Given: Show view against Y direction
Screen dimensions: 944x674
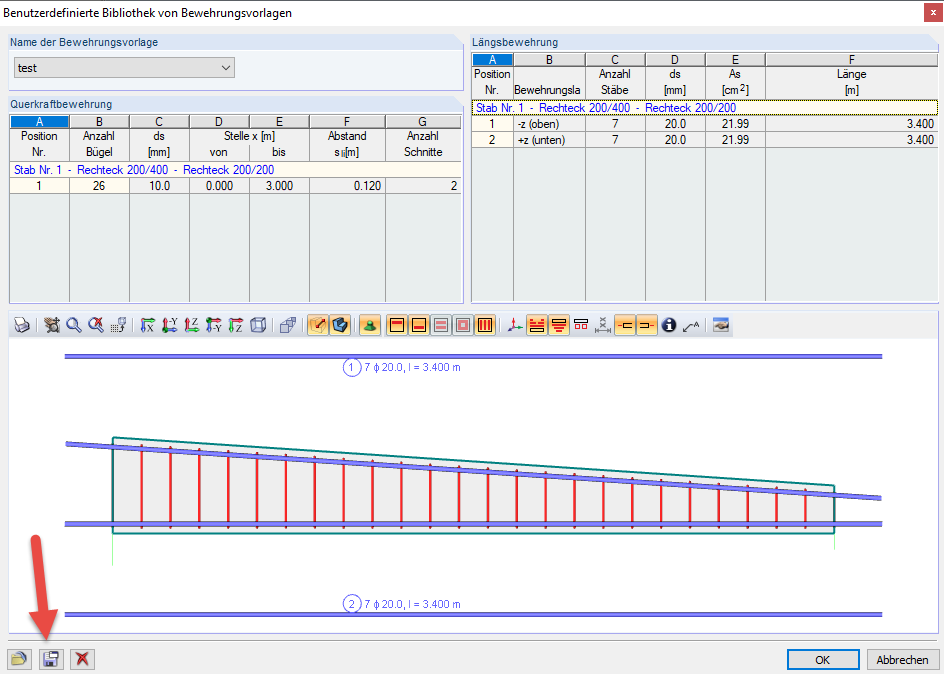Looking at the screenshot, I should click(x=170, y=326).
